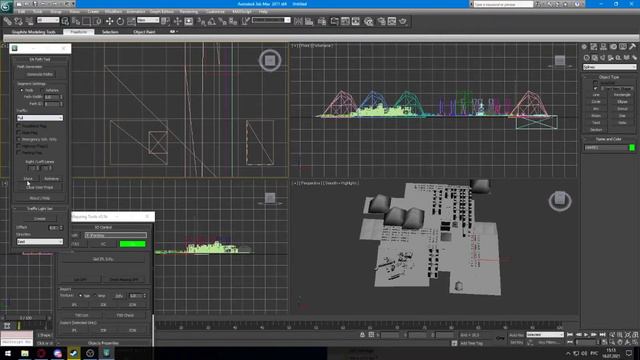640x360 pixels.
Task: Open the Modifiers menu
Action: coord(113,11)
